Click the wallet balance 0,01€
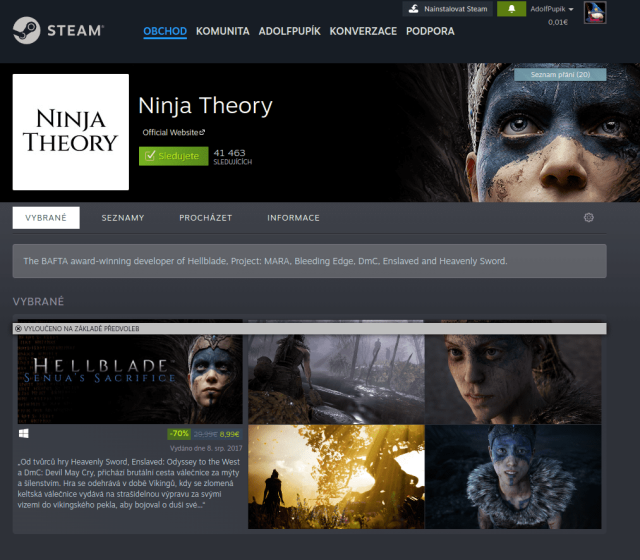The image size is (640, 560). (558, 22)
